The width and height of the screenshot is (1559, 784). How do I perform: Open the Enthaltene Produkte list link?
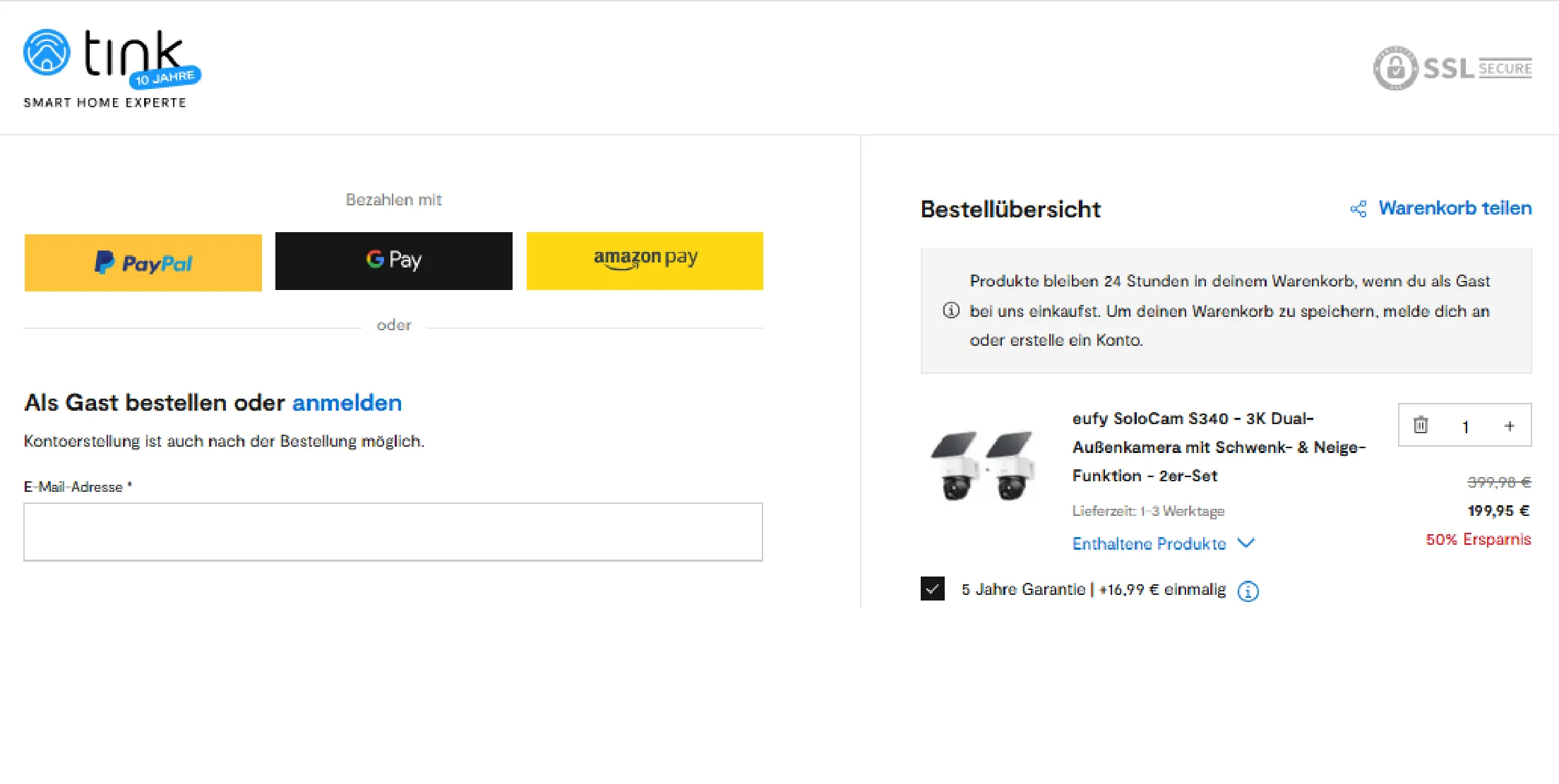[1149, 543]
